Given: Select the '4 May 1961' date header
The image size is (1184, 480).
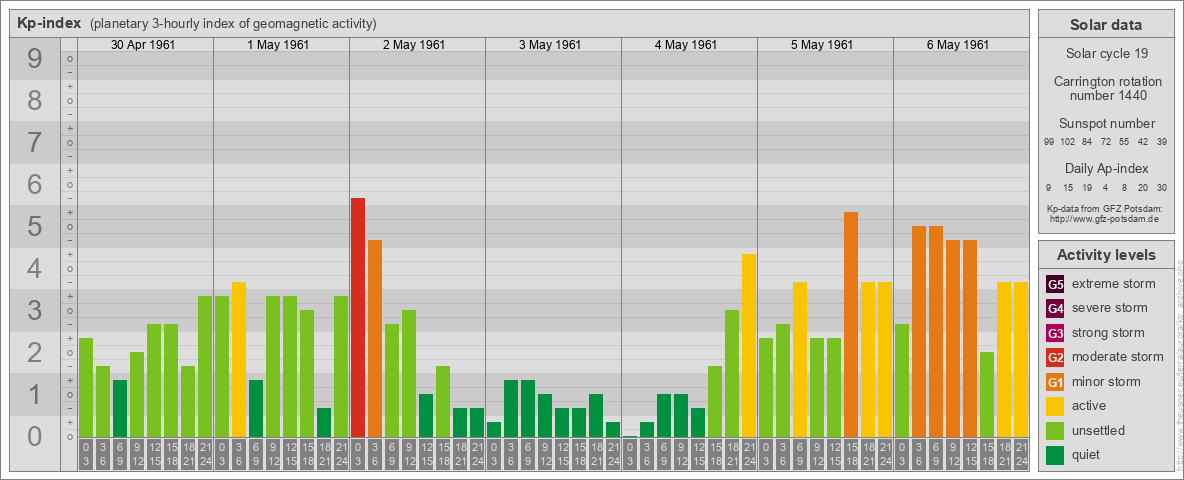Looking at the screenshot, I should coord(686,45).
